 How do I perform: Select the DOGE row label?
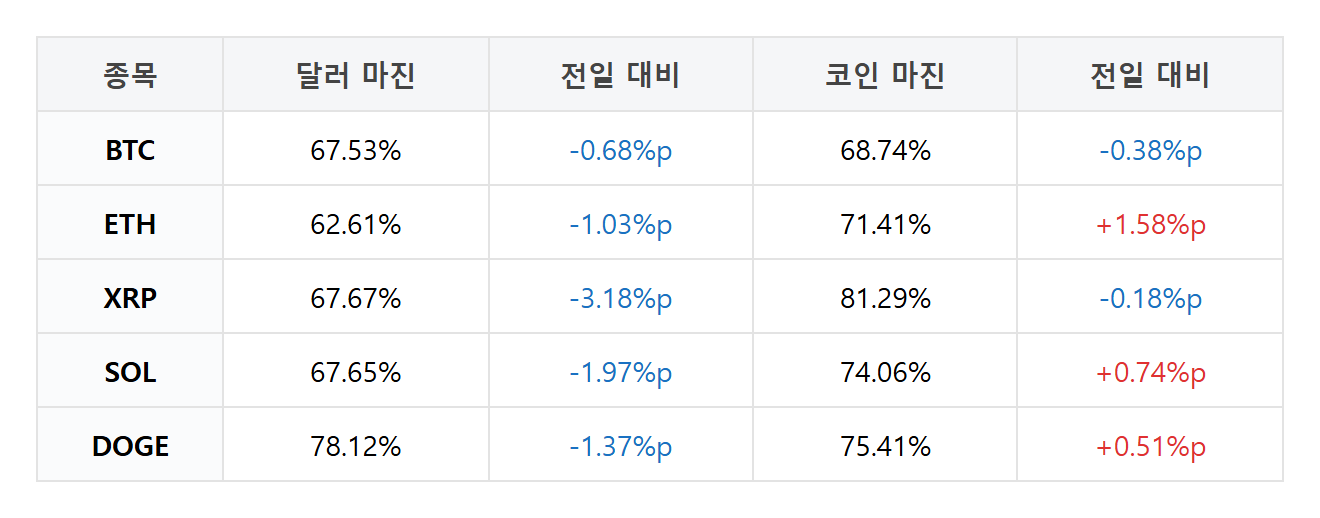click(130, 446)
